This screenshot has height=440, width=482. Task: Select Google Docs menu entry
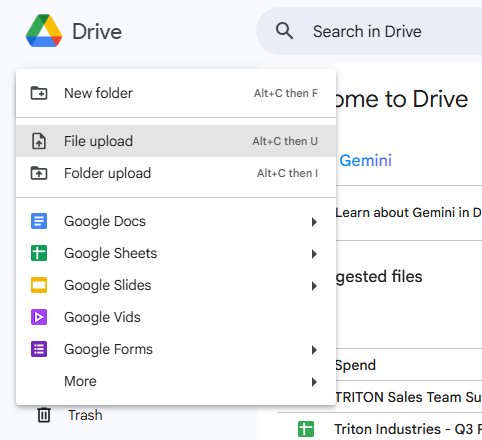coord(176,221)
